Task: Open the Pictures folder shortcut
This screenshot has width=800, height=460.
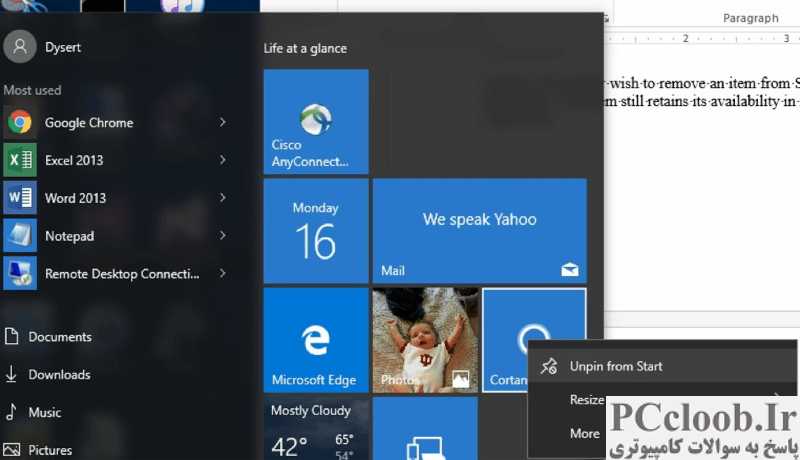Action: click(x=38, y=450)
